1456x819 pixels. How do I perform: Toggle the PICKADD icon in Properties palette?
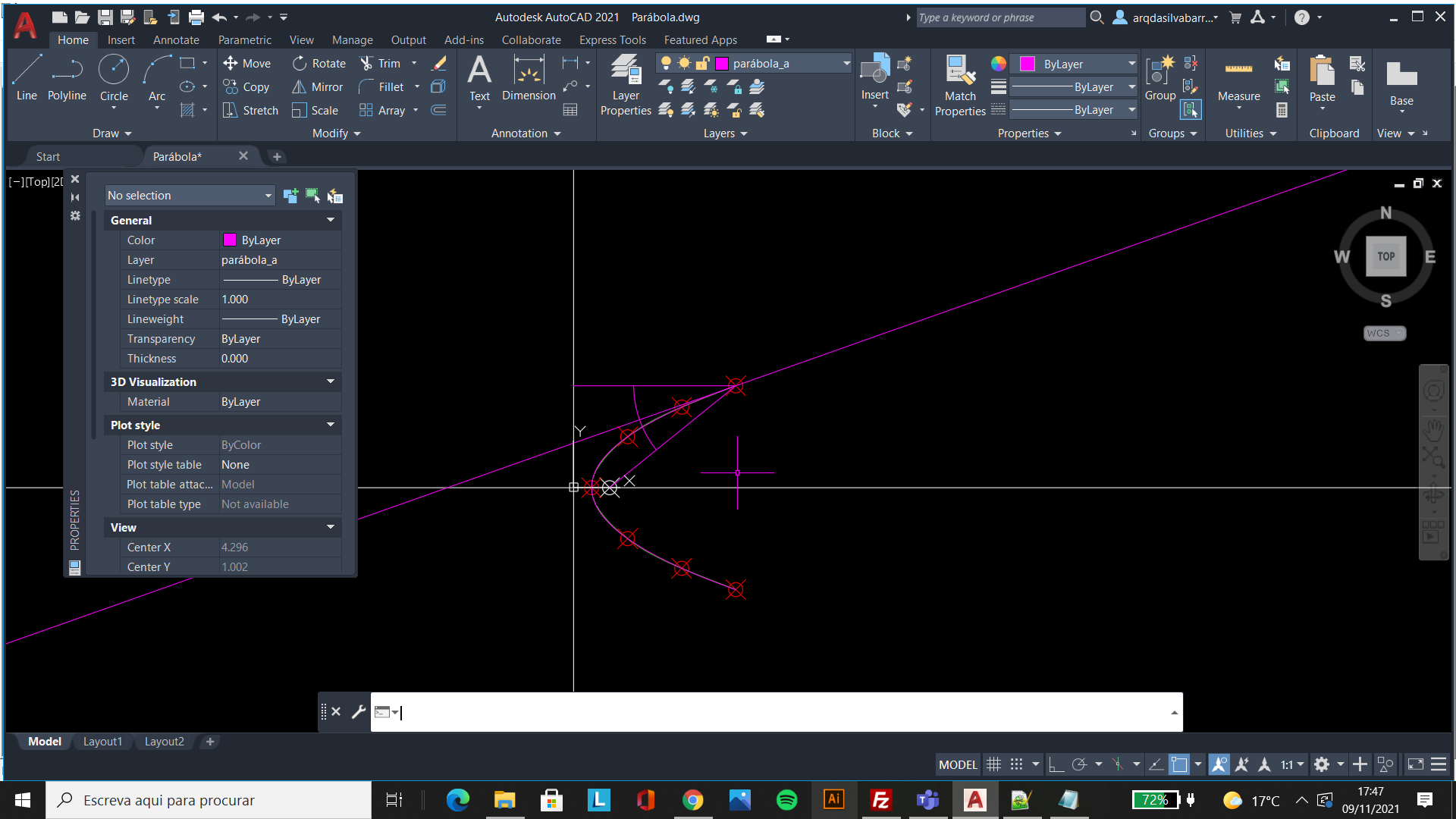point(290,196)
